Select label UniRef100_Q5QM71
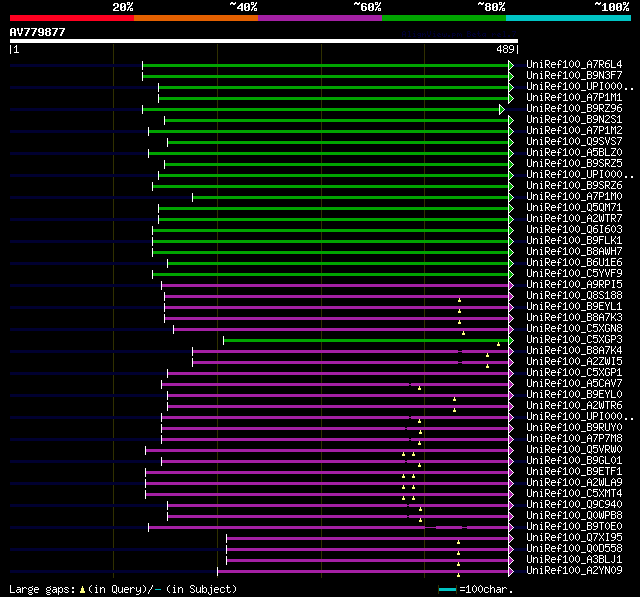Viewport: 640px width, 597px height. pos(574,208)
